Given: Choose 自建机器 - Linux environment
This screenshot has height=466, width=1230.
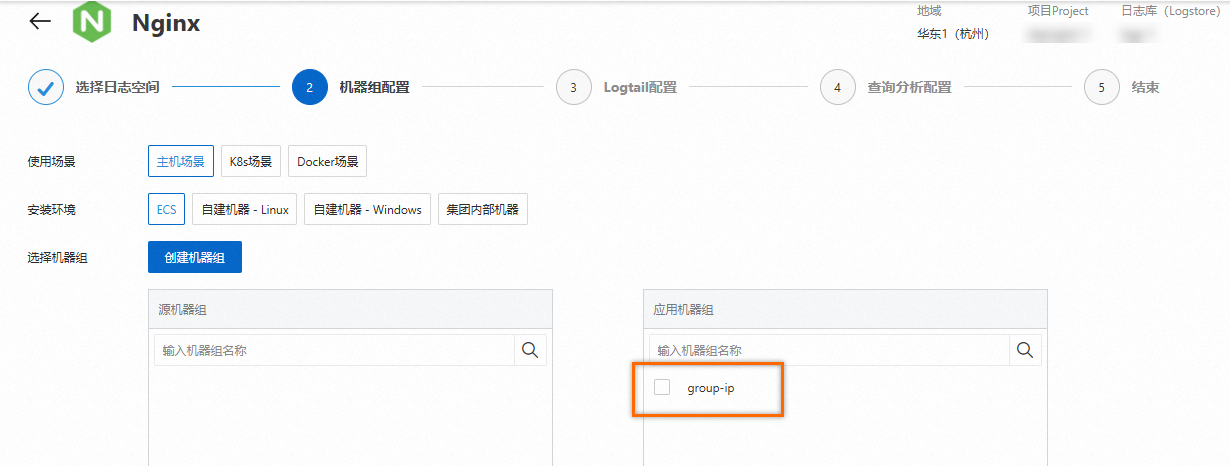Looking at the screenshot, I should (x=245, y=209).
